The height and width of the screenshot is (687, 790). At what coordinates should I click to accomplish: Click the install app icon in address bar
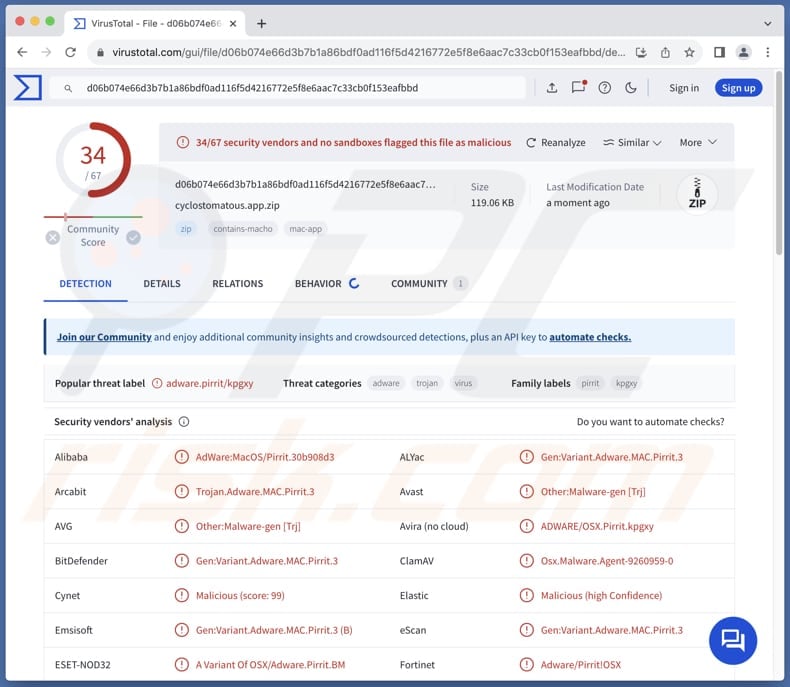click(641, 52)
